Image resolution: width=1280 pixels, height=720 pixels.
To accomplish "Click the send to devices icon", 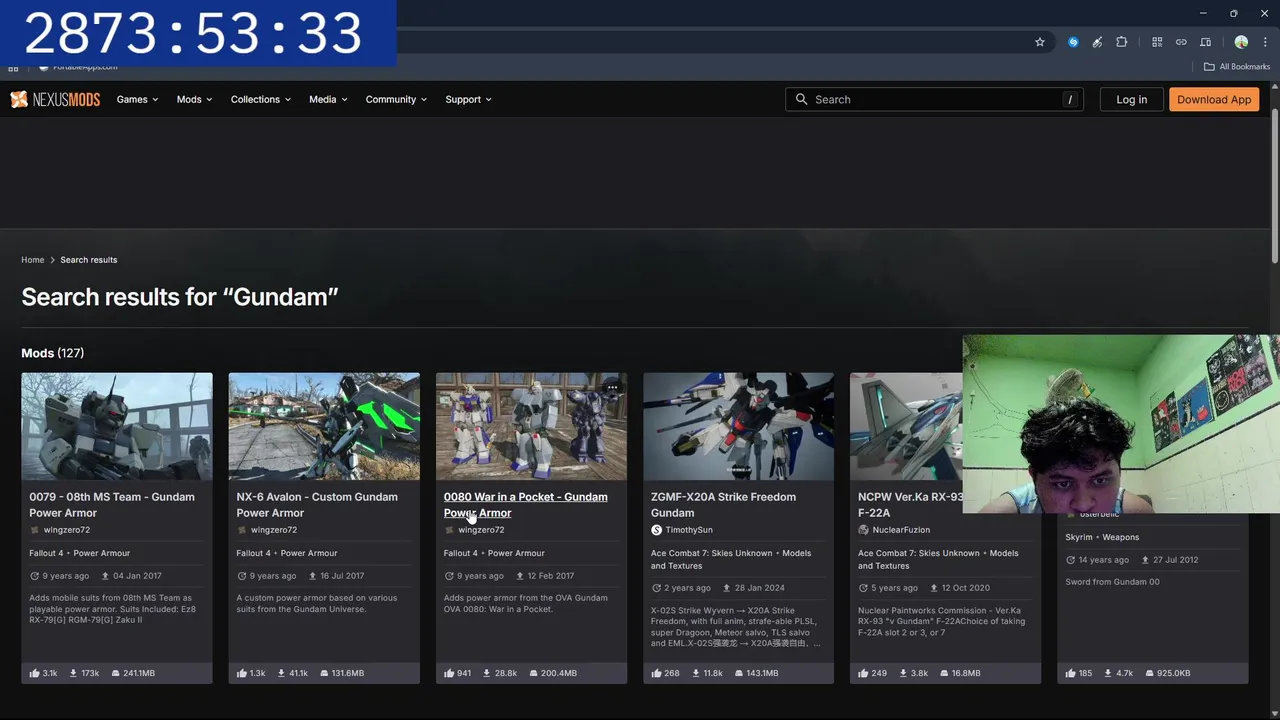I will tap(1205, 42).
